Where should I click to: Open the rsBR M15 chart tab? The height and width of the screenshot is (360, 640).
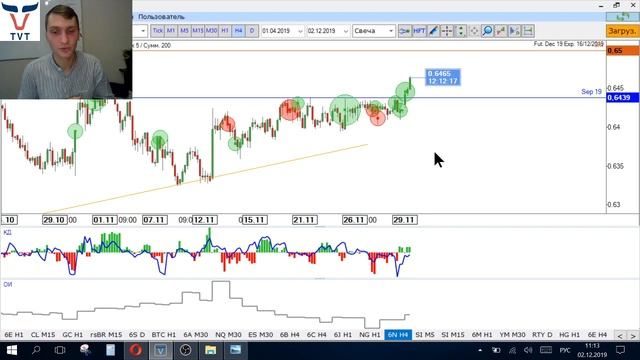point(106,335)
